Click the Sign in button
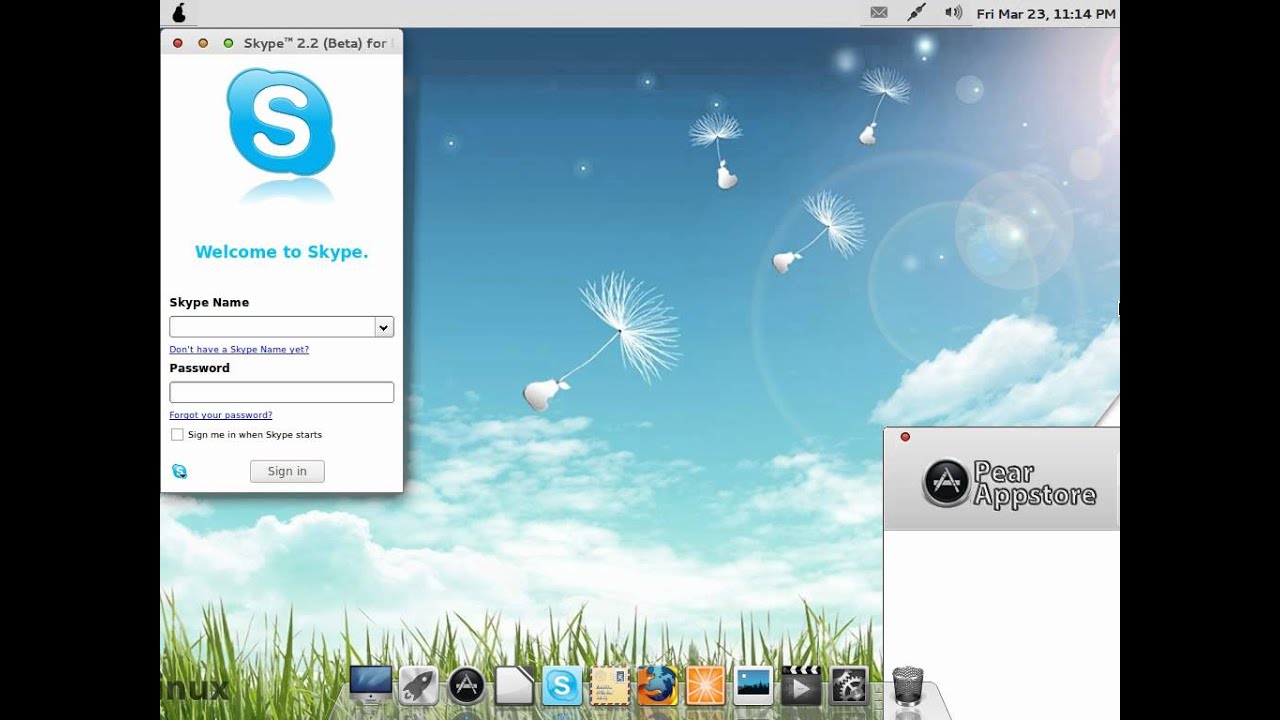This screenshot has width=1280, height=720. click(287, 471)
